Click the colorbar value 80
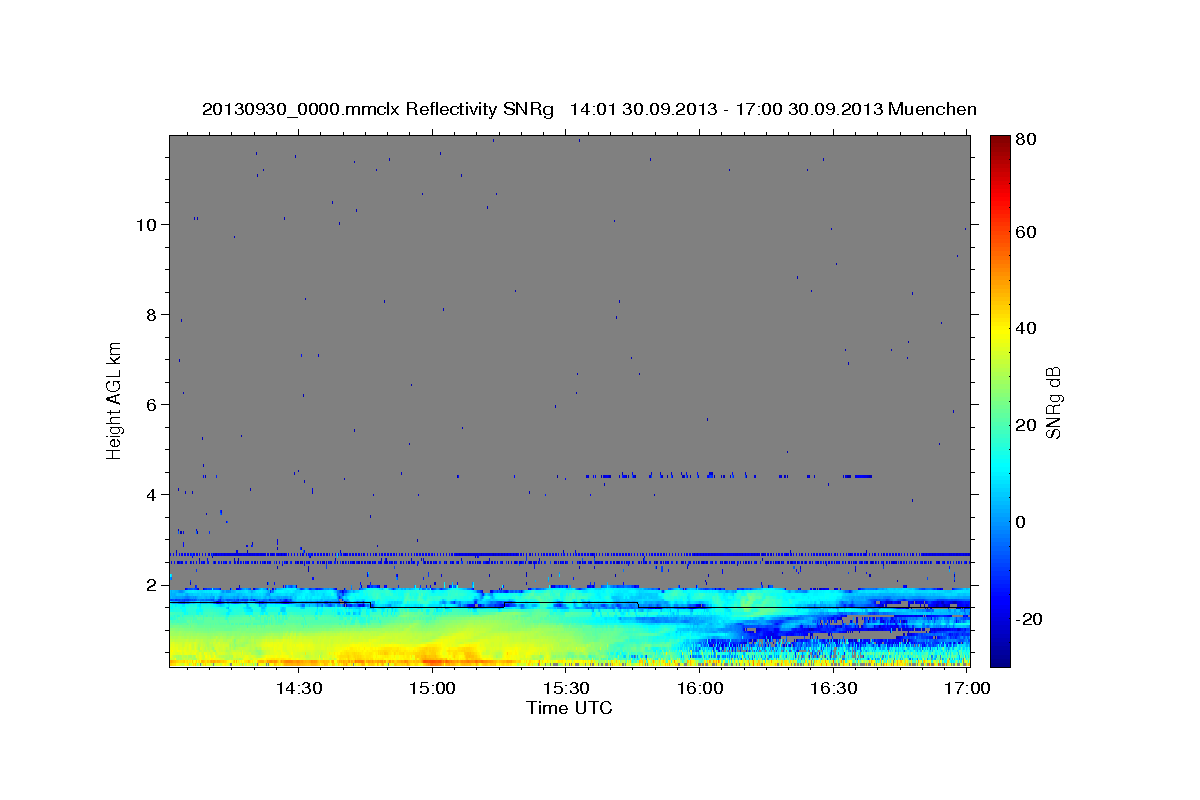The image size is (1200, 800). coord(1028,141)
